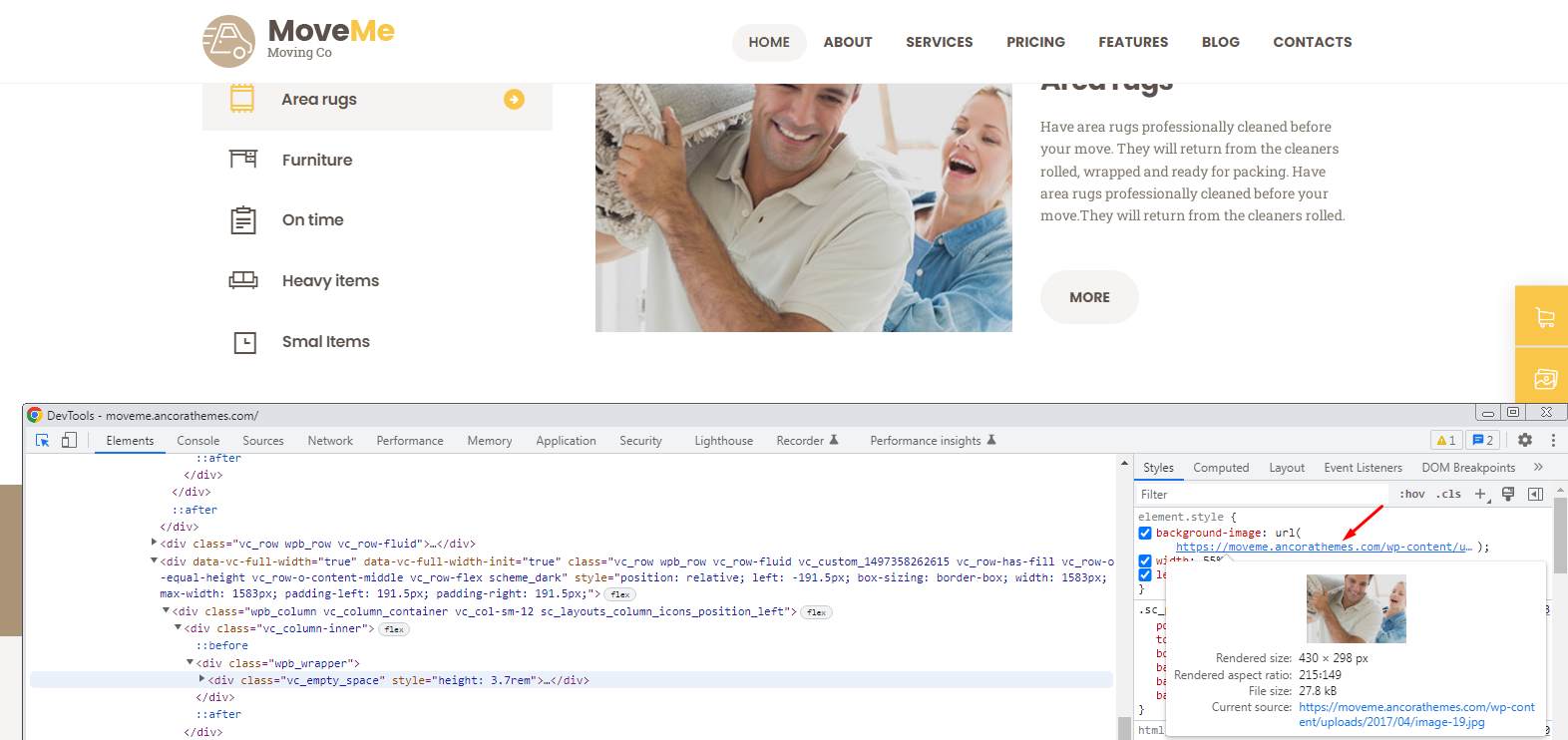Toggle :hov element state panel

coord(1412,494)
